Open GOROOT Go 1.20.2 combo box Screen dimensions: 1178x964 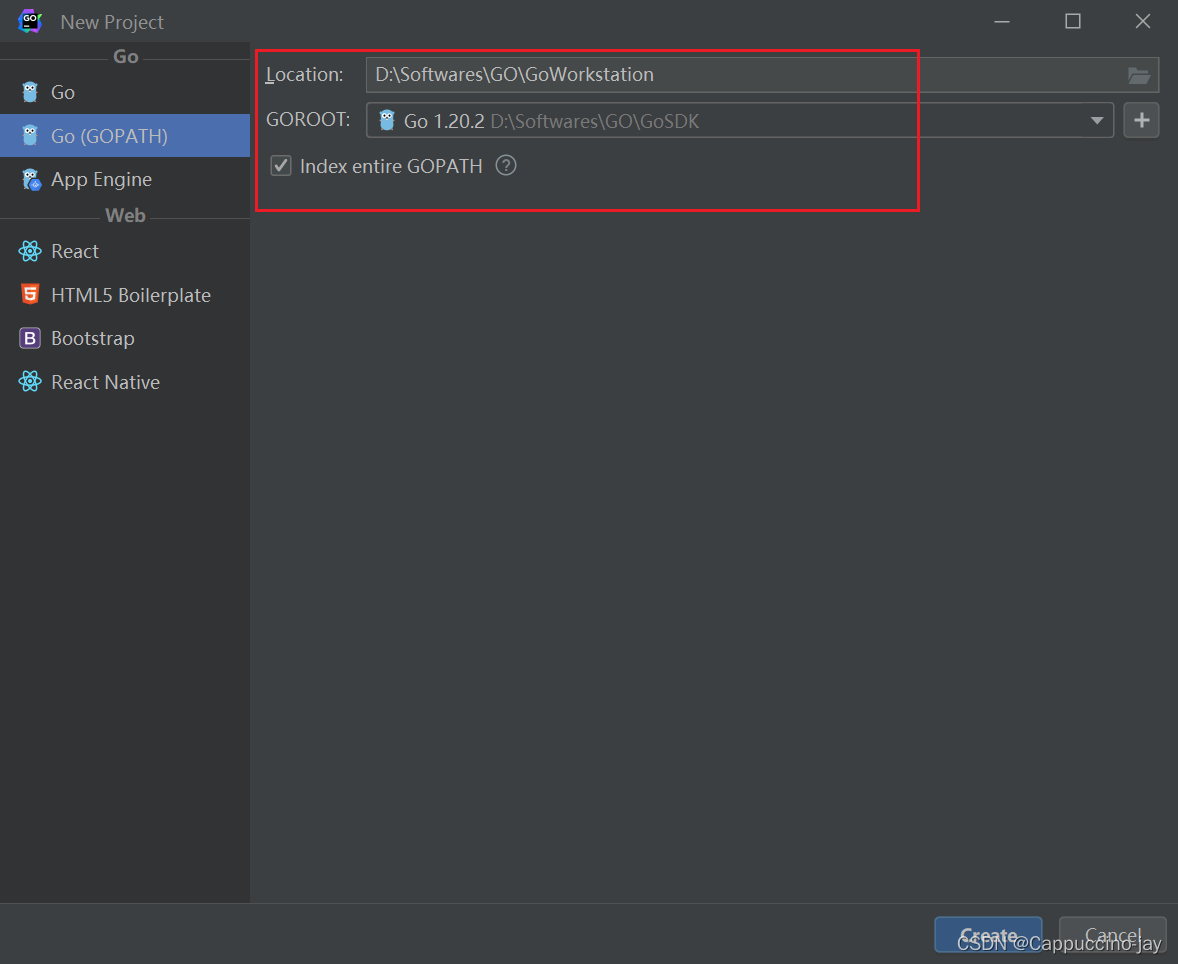click(739, 120)
